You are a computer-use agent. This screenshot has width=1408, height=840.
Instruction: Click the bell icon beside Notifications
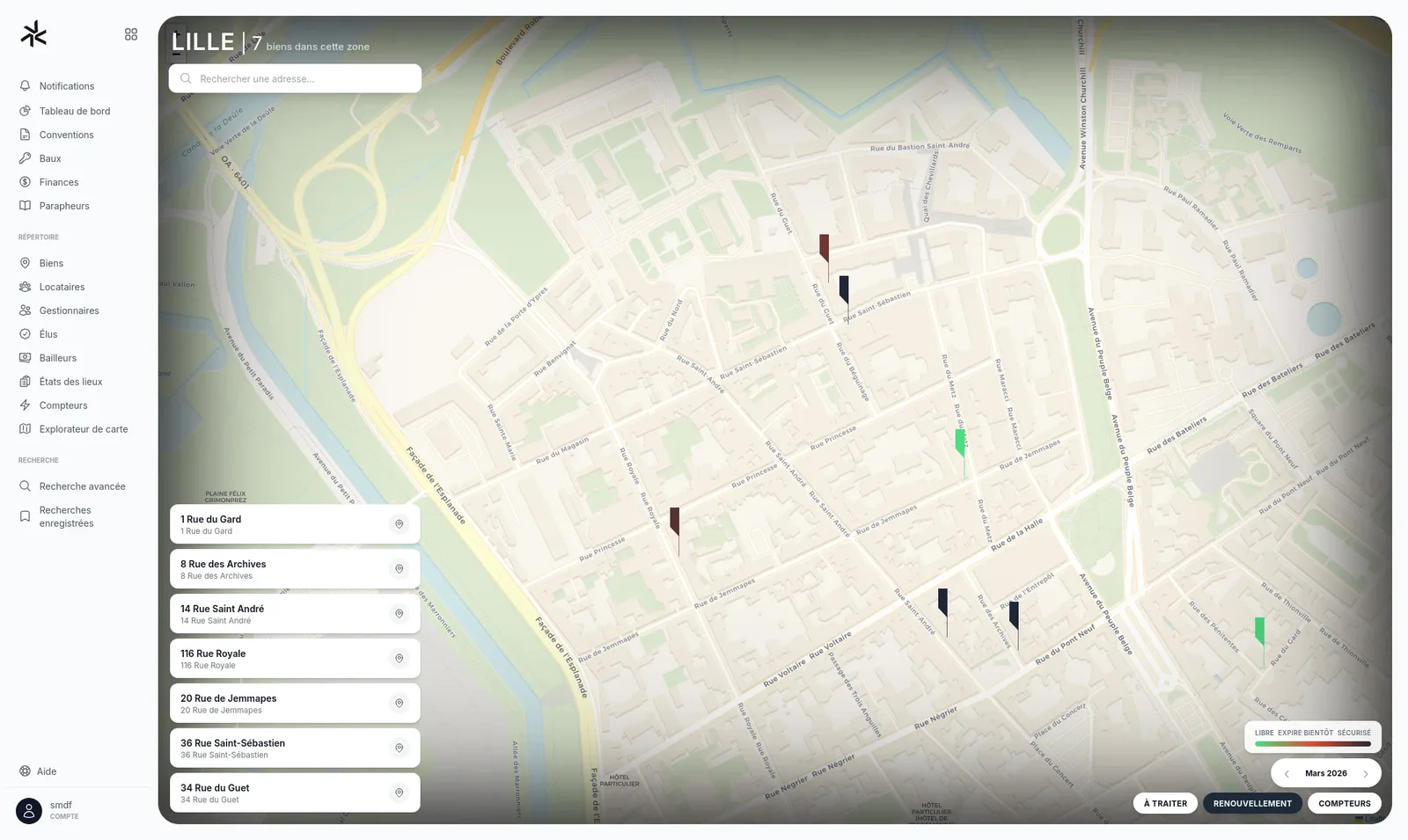pyautogui.click(x=25, y=86)
